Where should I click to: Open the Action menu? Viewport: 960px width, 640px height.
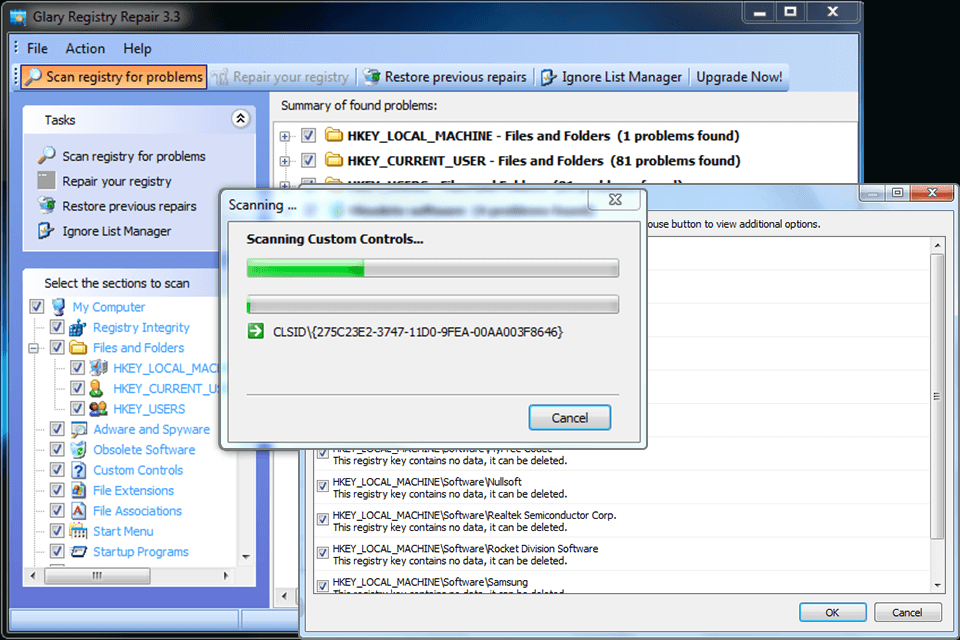tap(85, 48)
